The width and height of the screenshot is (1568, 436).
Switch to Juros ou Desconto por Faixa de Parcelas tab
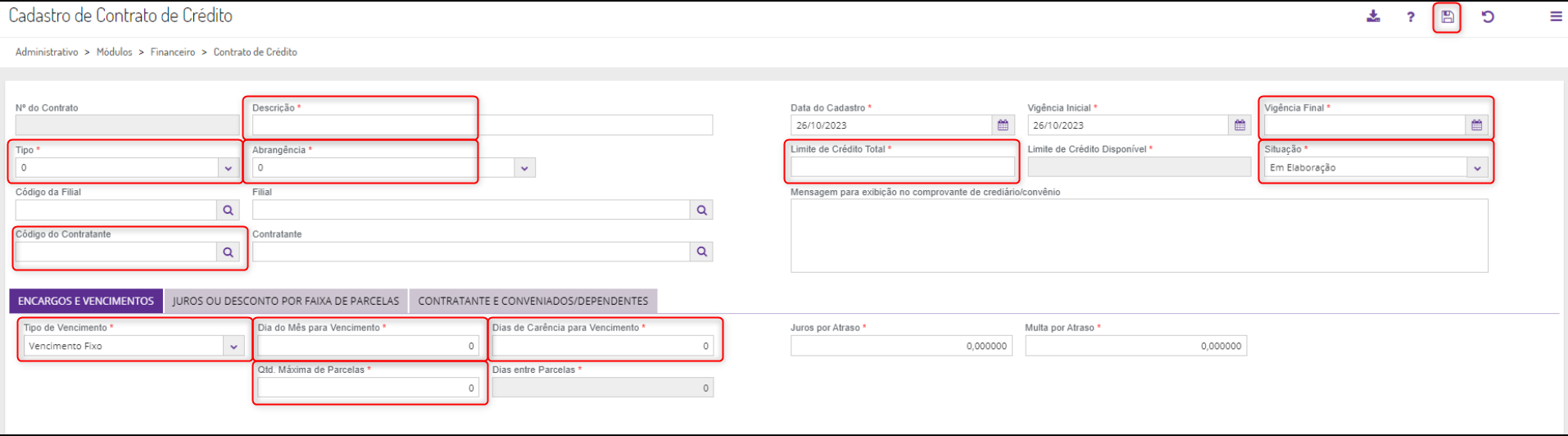click(x=286, y=301)
